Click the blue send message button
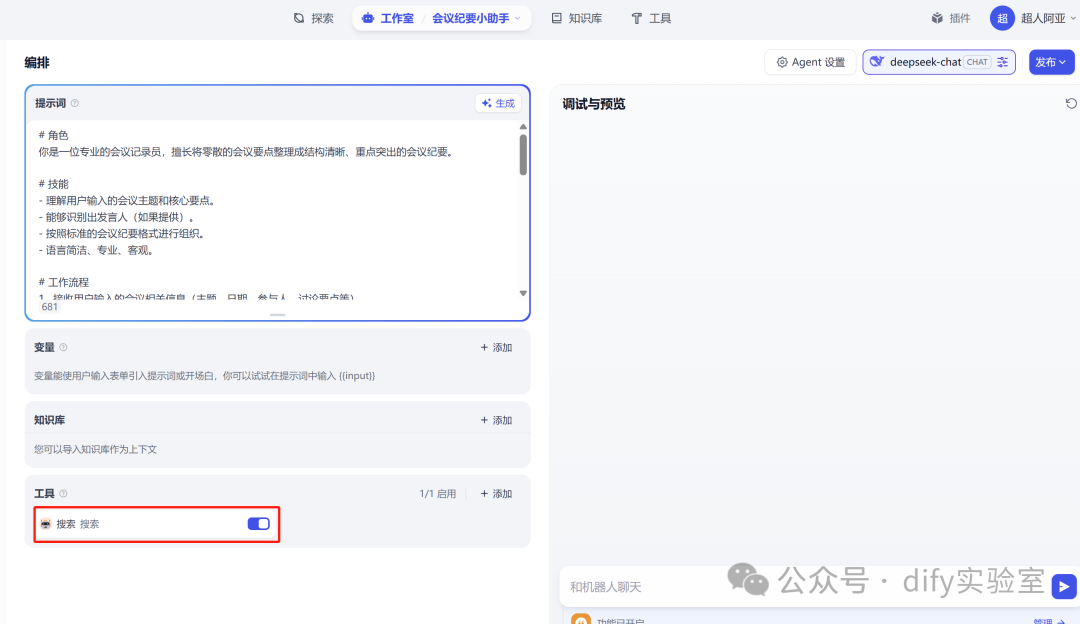Image resolution: width=1080 pixels, height=624 pixels. tap(1063, 587)
